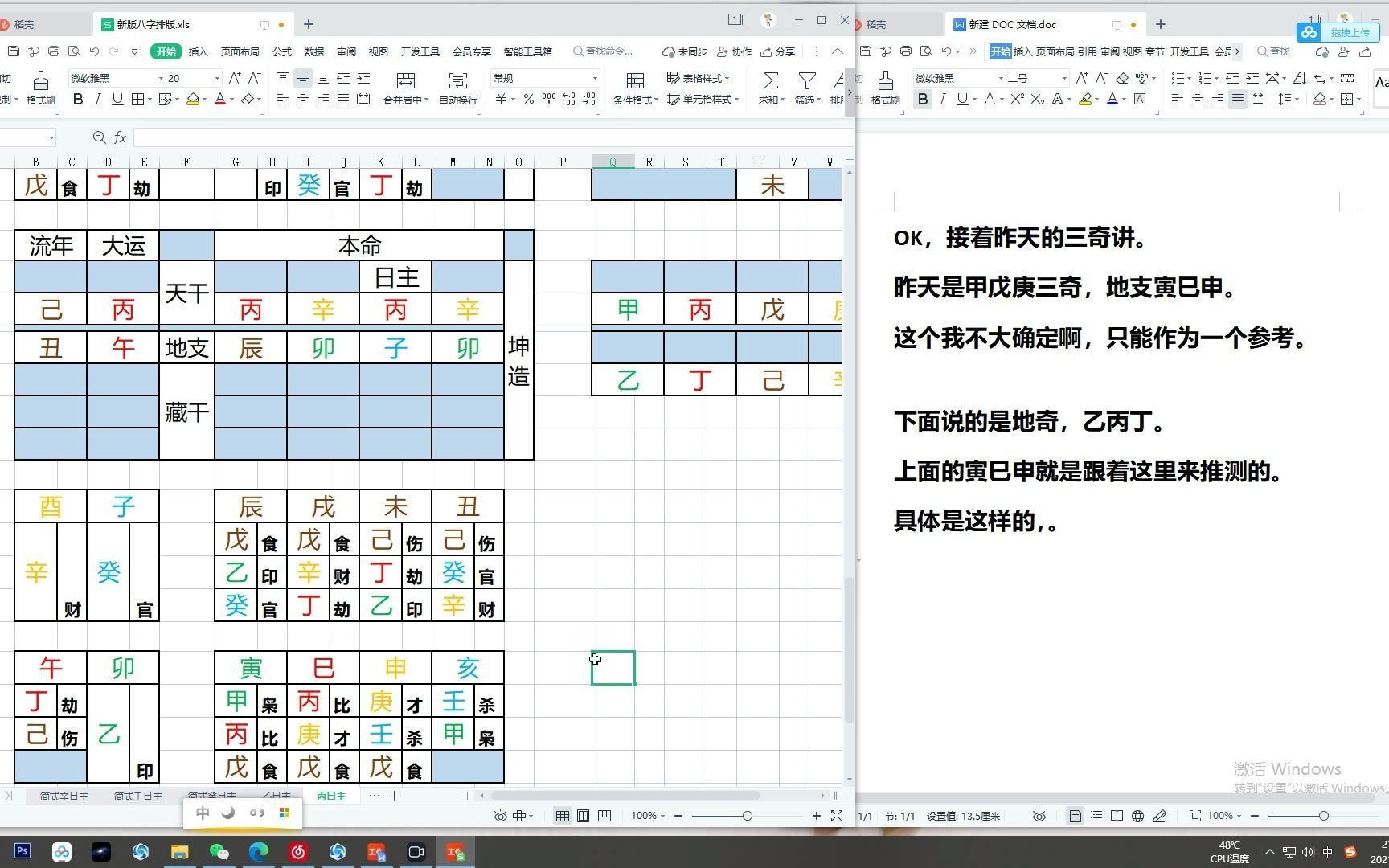Add a new sheet with plus button

(394, 796)
